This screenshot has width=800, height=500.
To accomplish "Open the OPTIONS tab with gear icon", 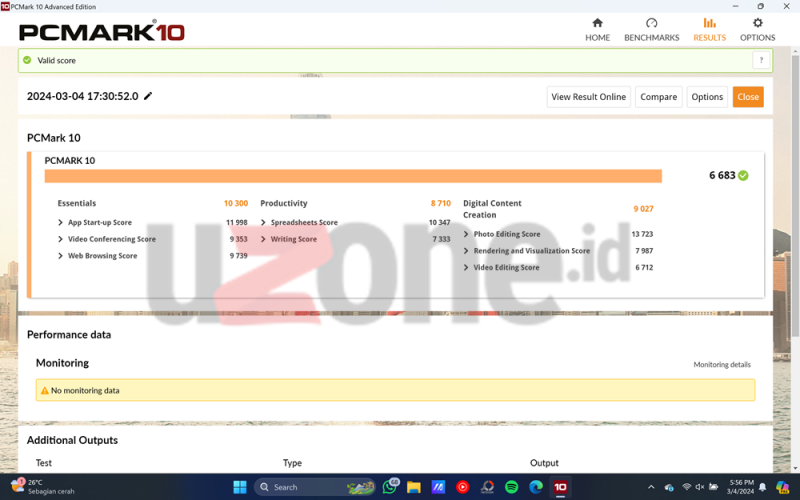I will point(757,30).
